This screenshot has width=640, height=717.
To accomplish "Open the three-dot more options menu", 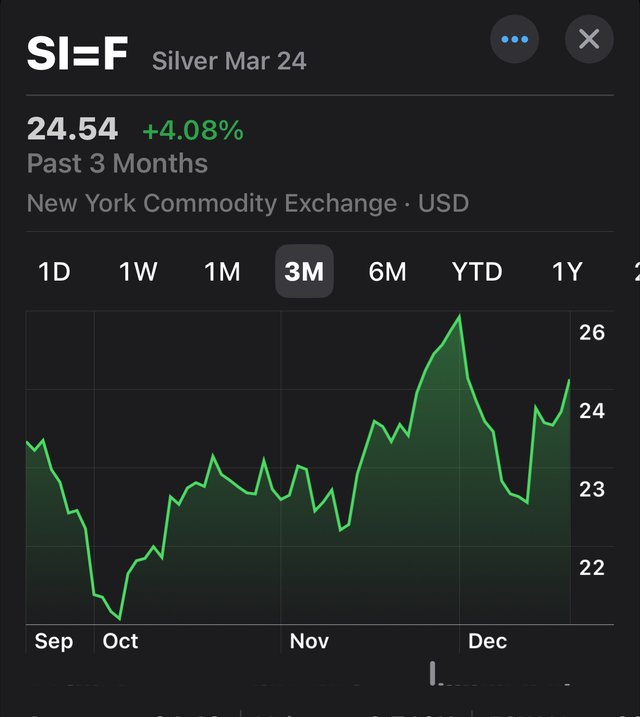I will 514,39.
